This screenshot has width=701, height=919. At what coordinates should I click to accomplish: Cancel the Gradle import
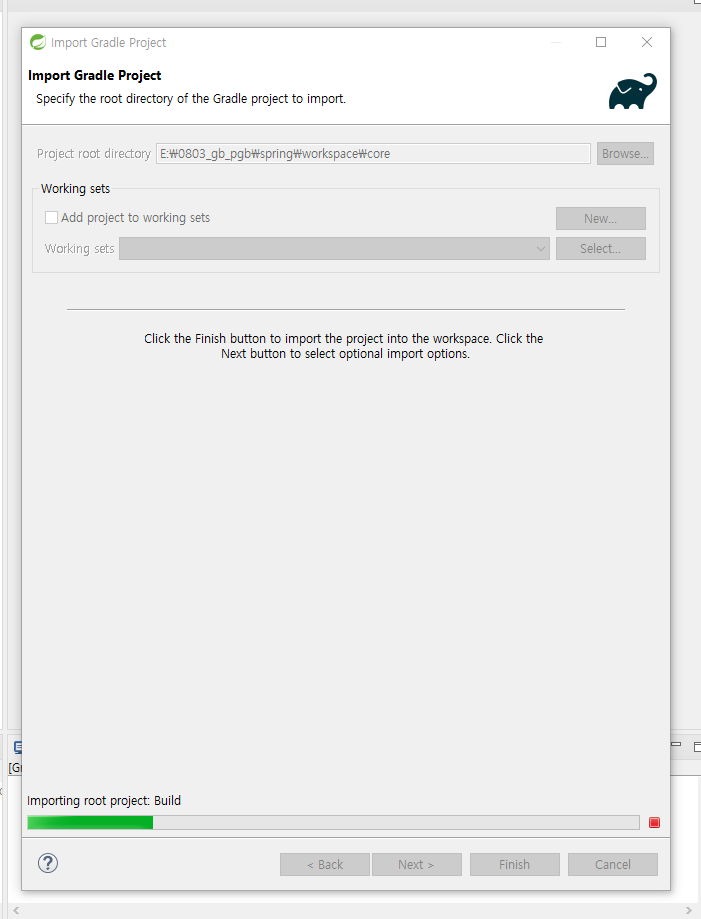pos(613,864)
